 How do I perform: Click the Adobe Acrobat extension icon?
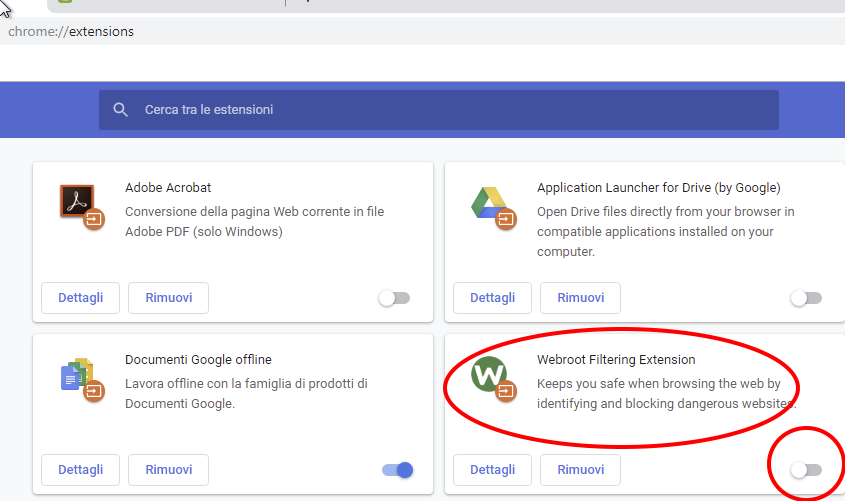click(x=77, y=203)
